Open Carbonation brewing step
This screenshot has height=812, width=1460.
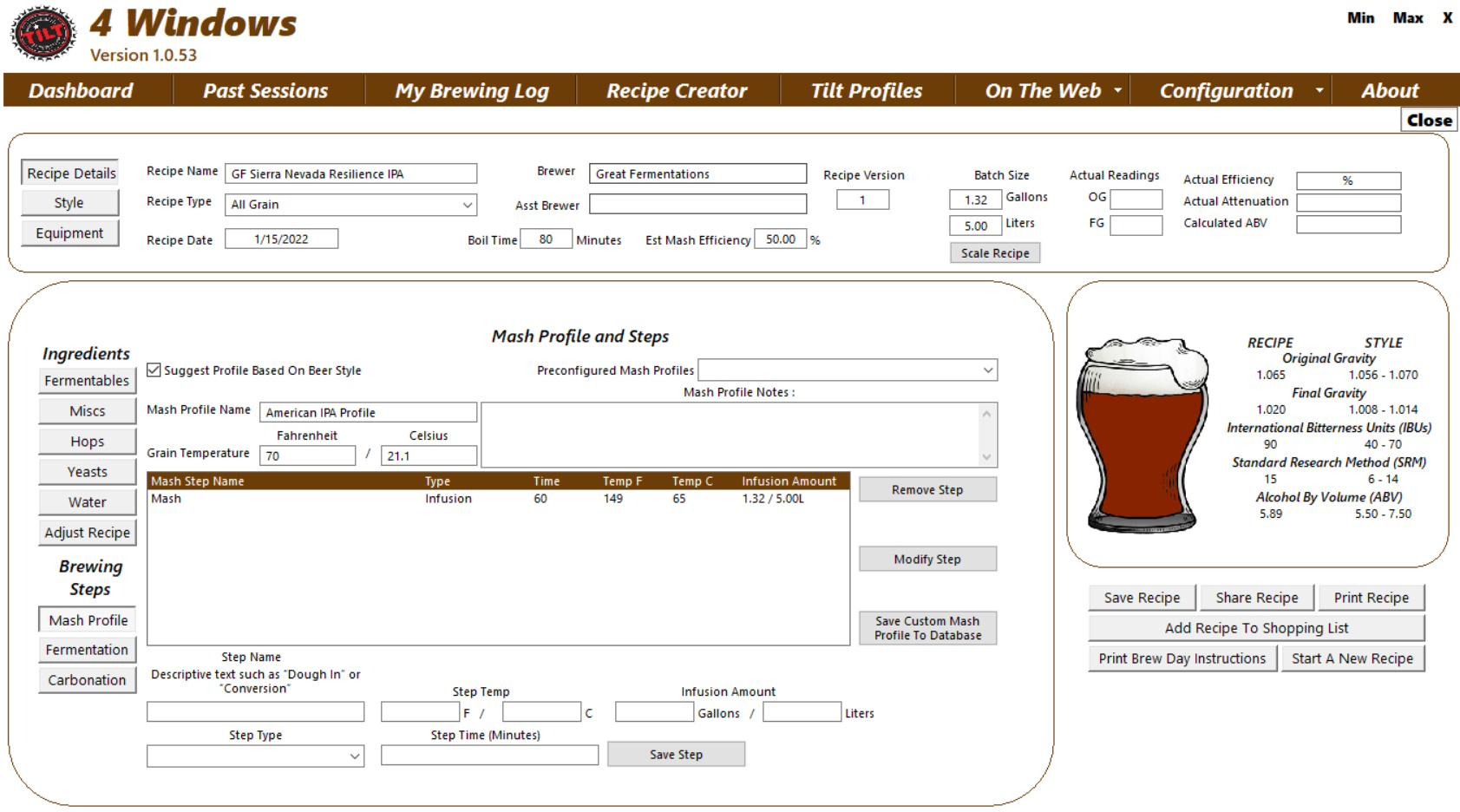[87, 680]
